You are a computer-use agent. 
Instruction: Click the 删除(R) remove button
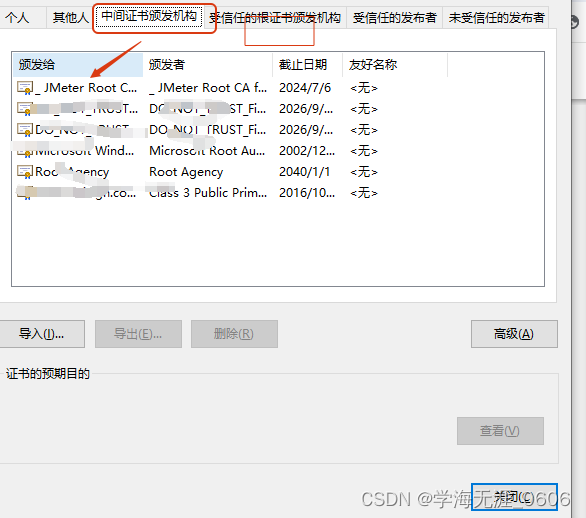pos(234,334)
